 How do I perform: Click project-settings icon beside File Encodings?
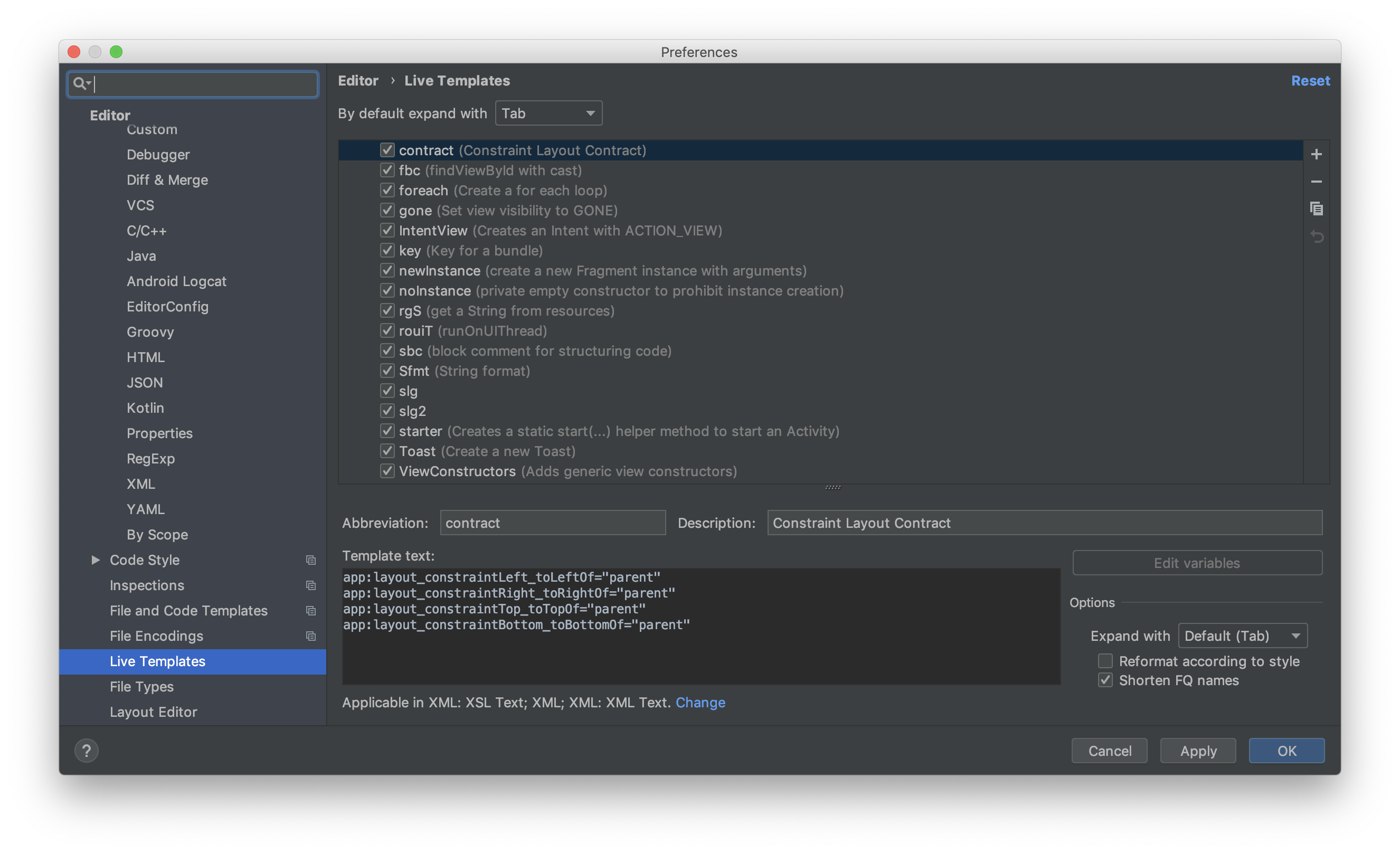click(x=311, y=636)
